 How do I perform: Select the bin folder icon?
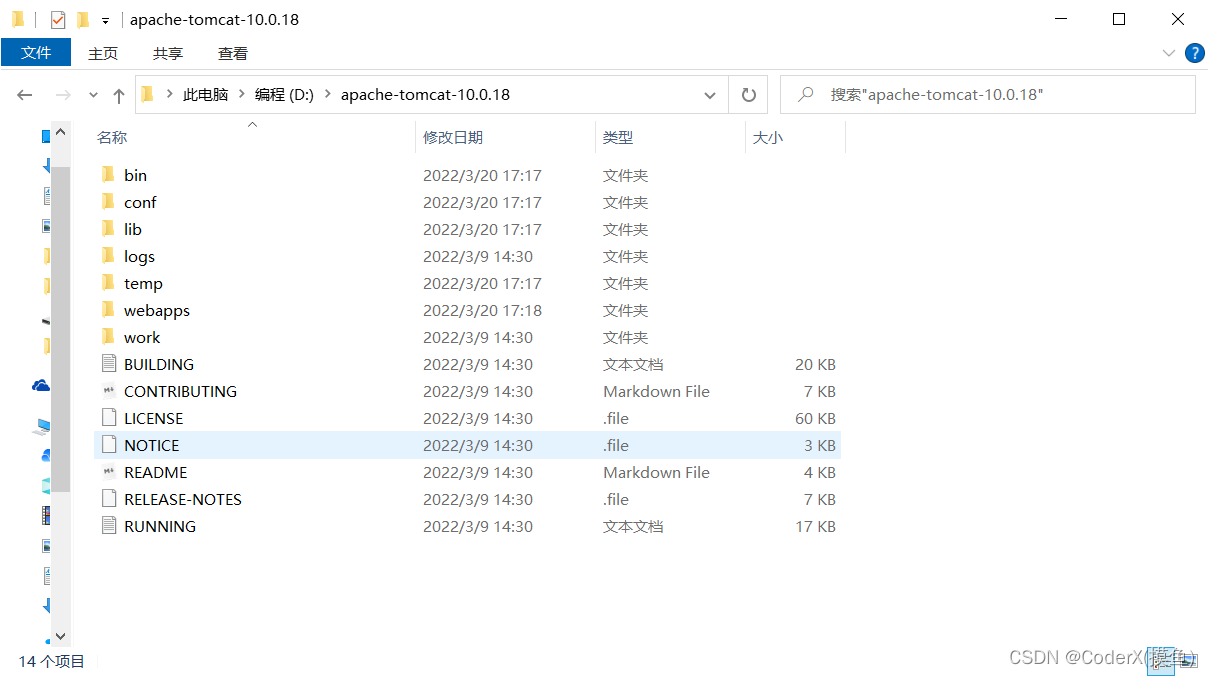tap(109, 174)
